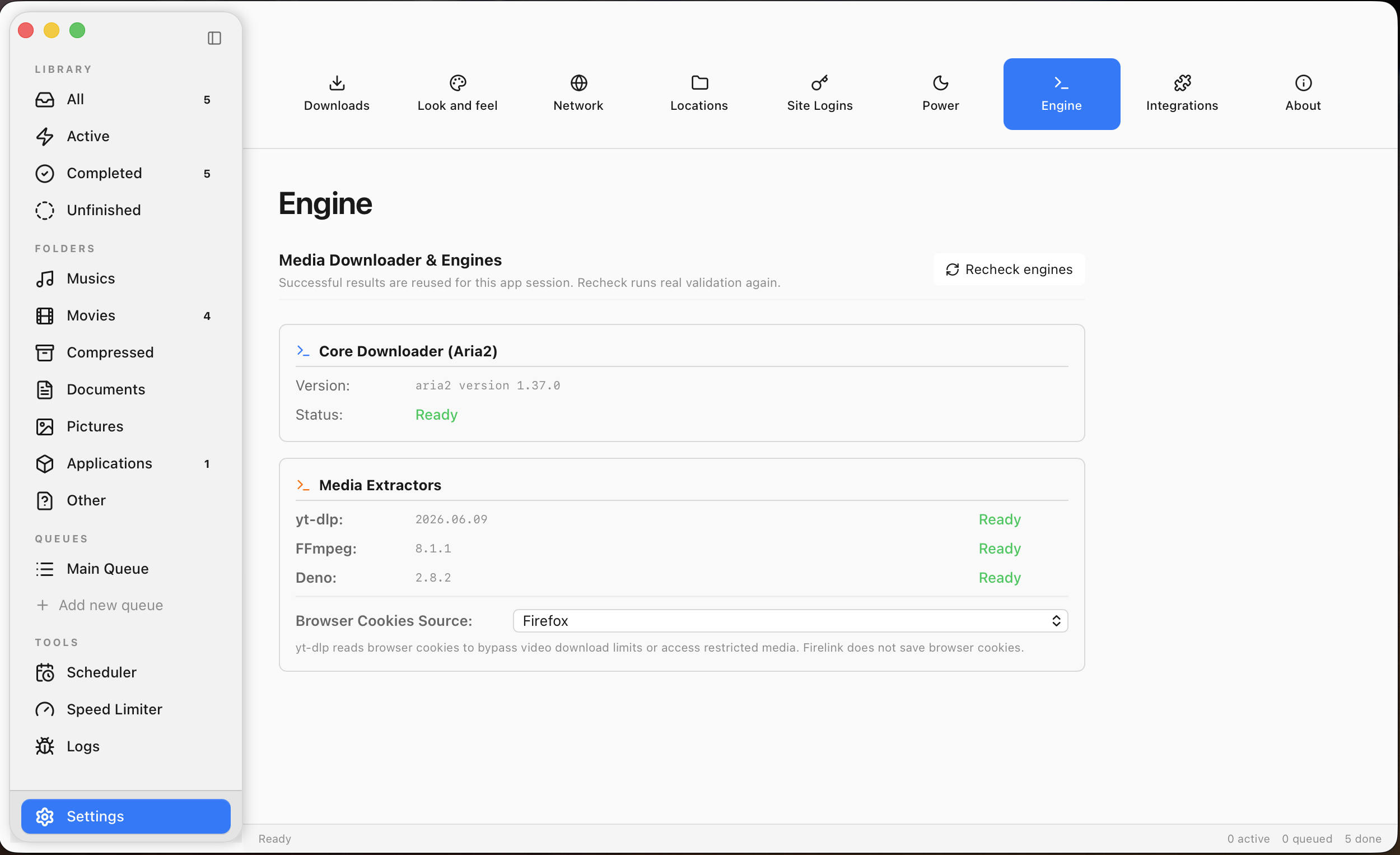Image resolution: width=1400 pixels, height=855 pixels.
Task: Open the Documents file icon
Action: (45, 389)
